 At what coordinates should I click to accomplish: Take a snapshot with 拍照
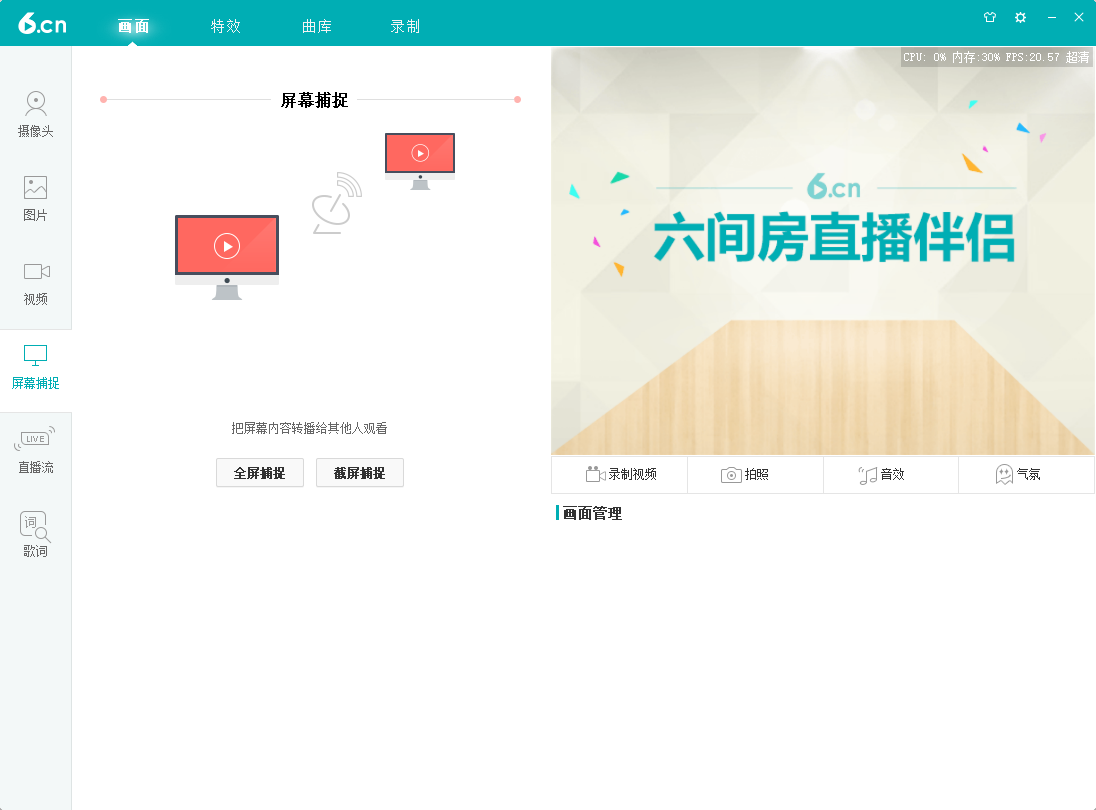click(x=755, y=475)
